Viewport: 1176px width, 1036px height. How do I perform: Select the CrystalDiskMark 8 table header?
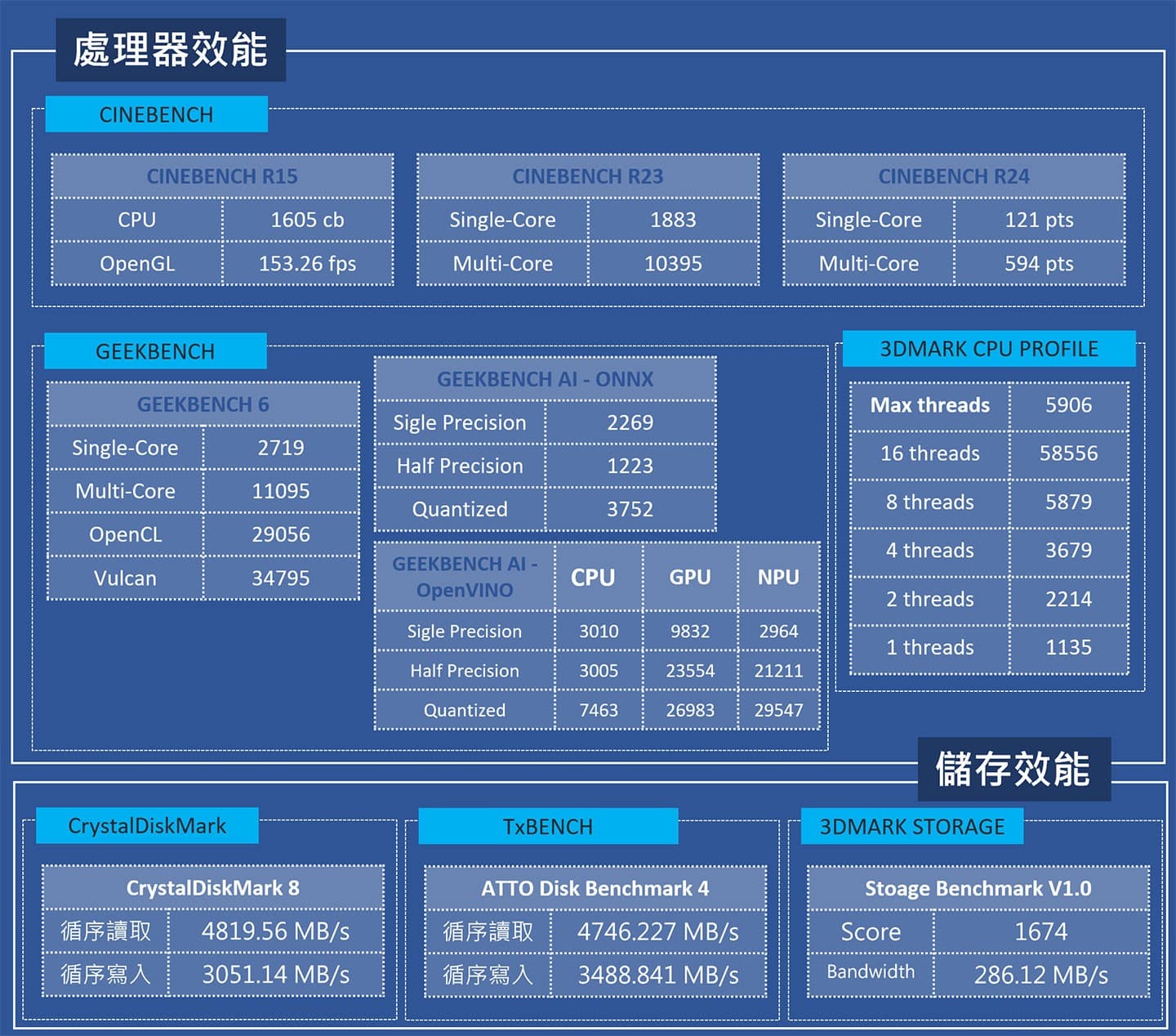213,888
